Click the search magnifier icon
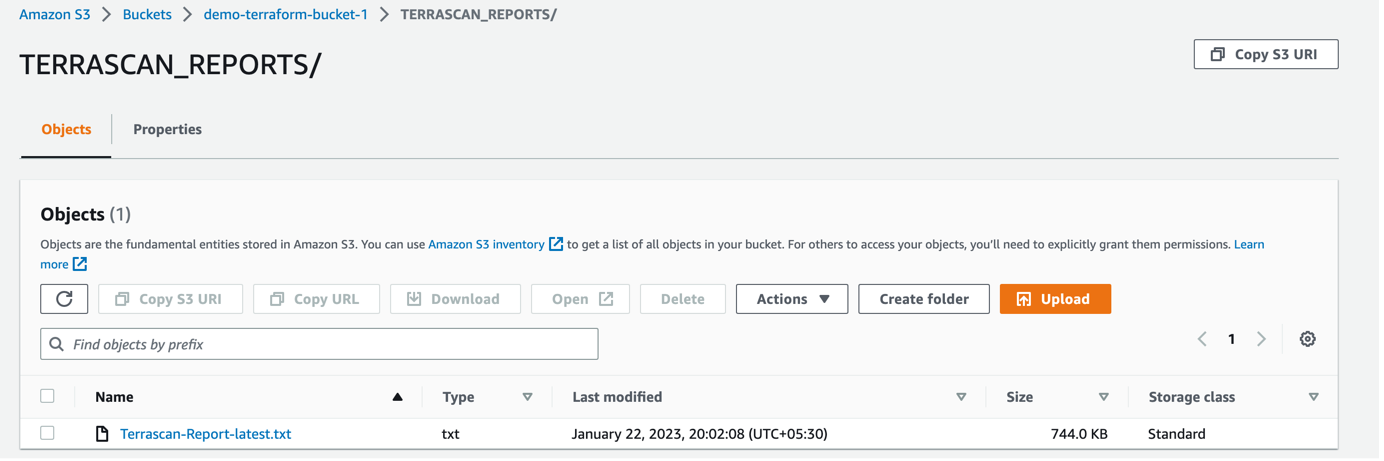Screen dimensions: 1384x461 (x=57, y=345)
